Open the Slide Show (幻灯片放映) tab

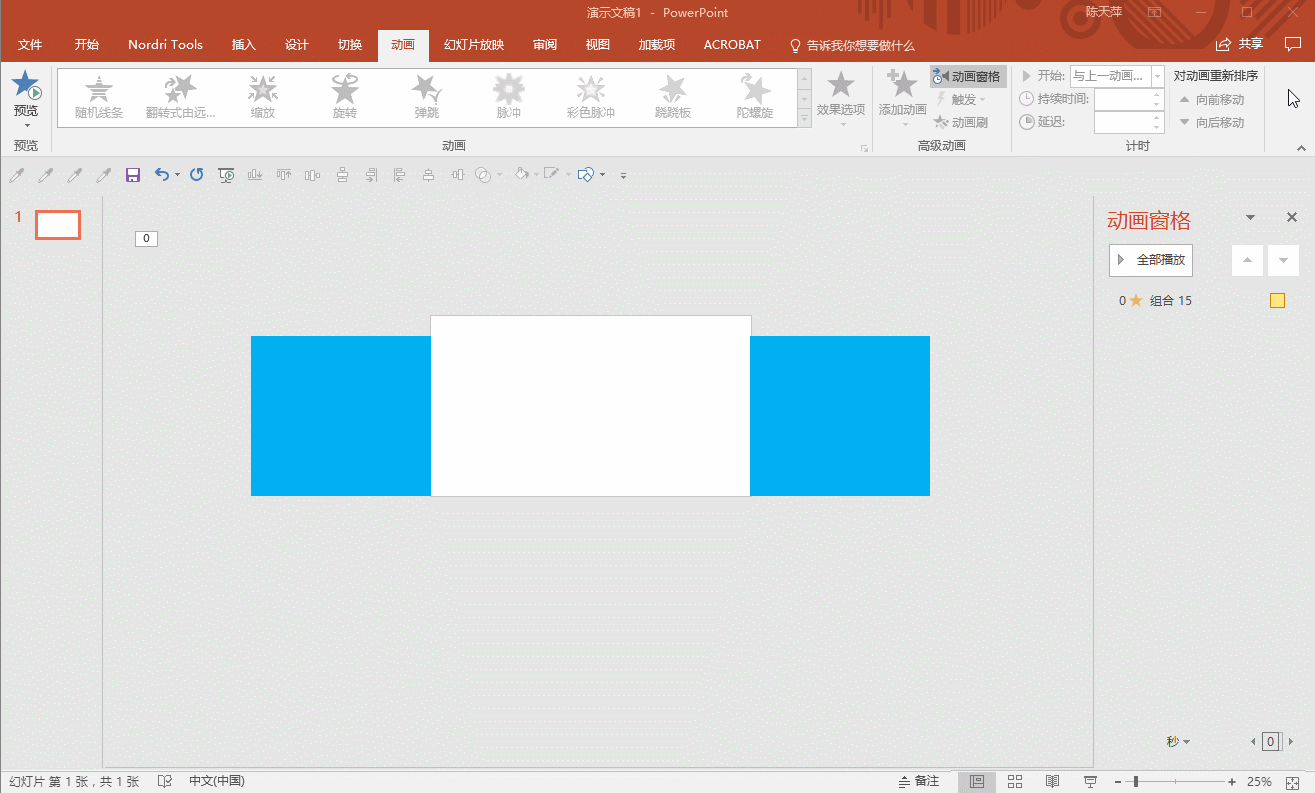pyautogui.click(x=474, y=45)
